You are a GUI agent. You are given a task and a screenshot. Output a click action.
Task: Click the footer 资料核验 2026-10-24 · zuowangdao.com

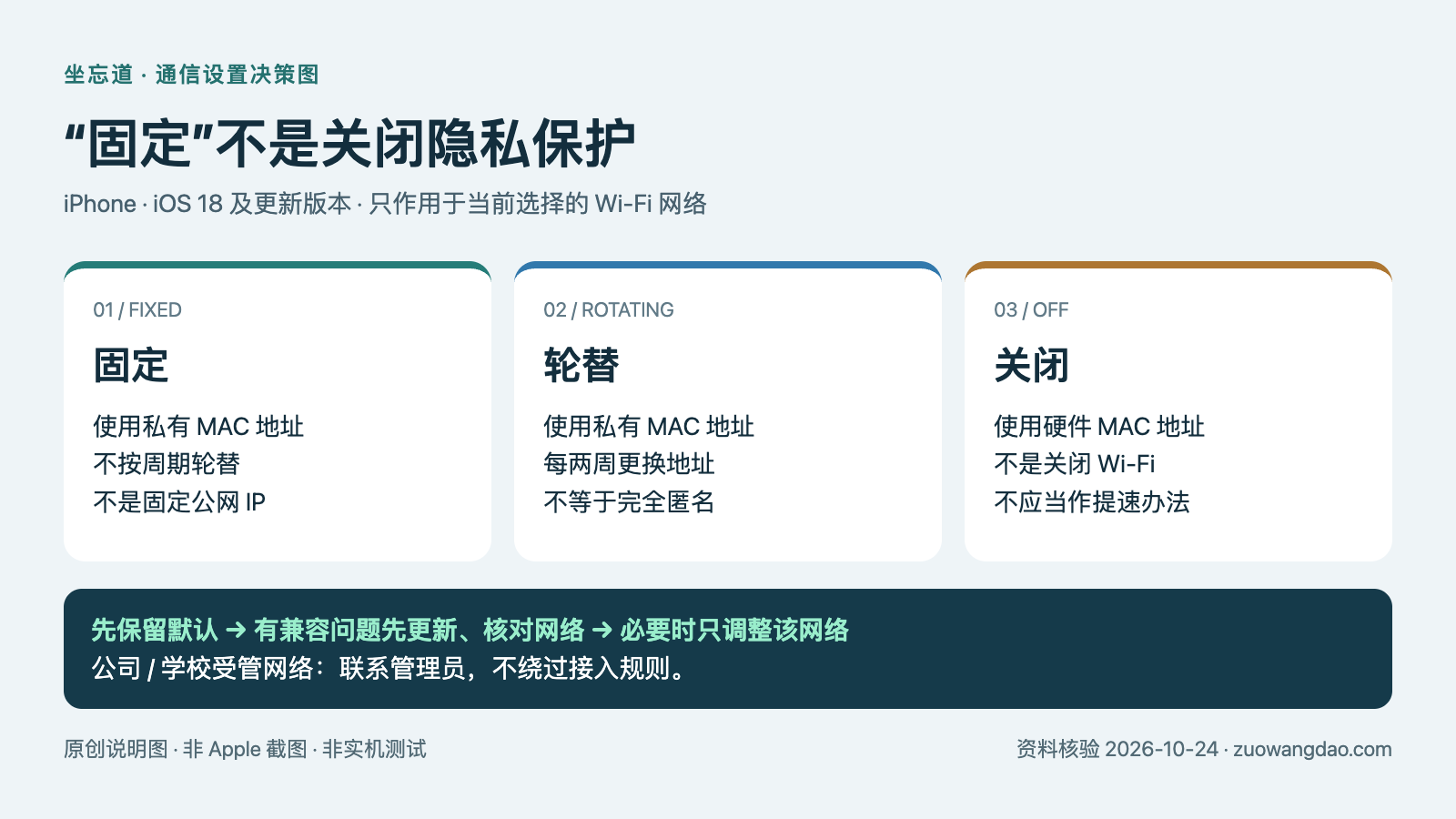click(x=1204, y=749)
